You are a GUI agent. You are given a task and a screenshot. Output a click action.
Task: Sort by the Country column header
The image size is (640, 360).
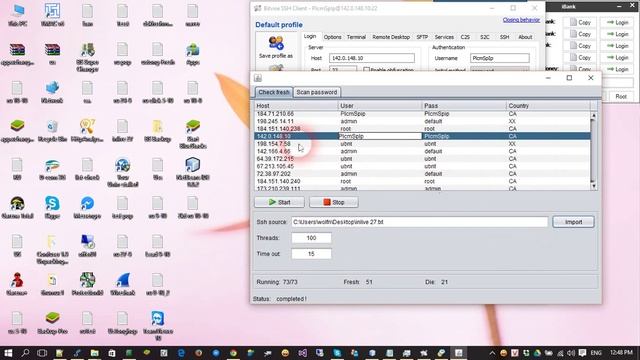(548, 106)
